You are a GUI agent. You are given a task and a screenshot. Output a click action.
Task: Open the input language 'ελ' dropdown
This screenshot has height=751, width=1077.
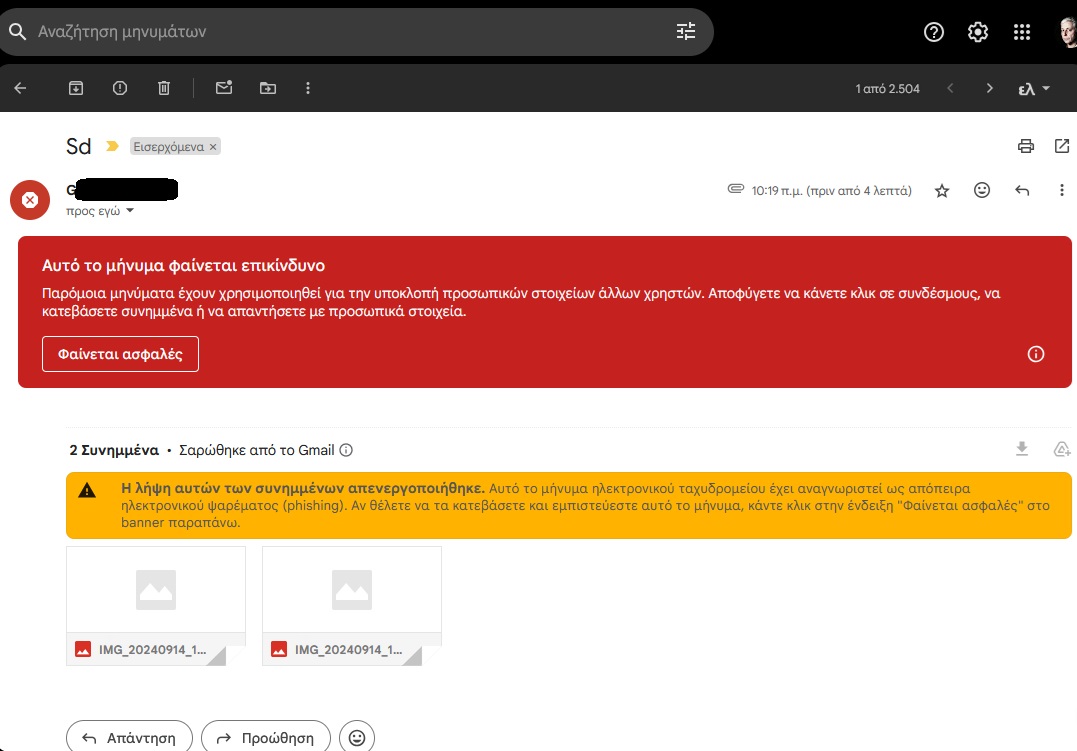(x=1034, y=88)
